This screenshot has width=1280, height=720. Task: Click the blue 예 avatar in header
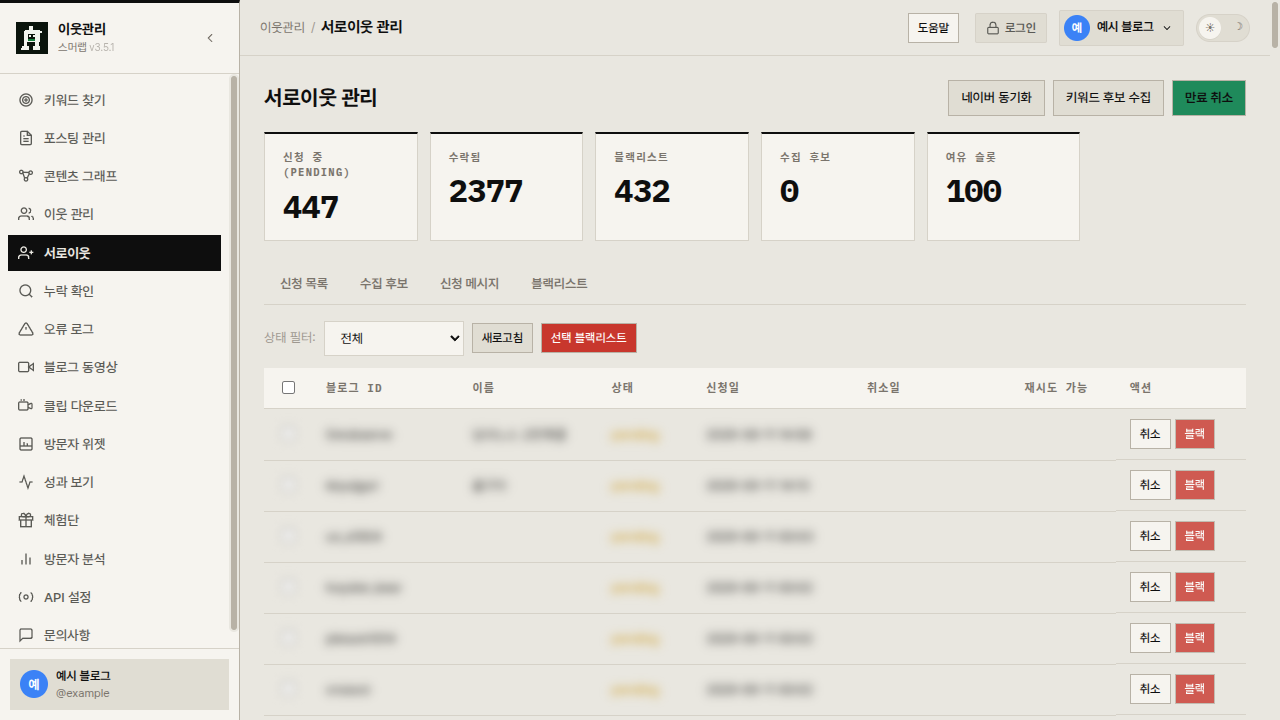(x=1077, y=28)
